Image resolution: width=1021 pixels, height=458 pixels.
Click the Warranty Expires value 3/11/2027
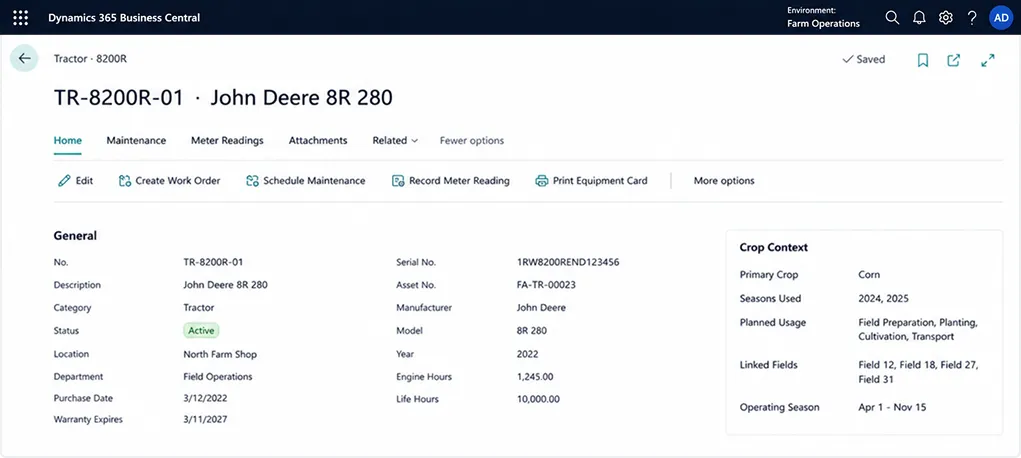click(x=205, y=420)
